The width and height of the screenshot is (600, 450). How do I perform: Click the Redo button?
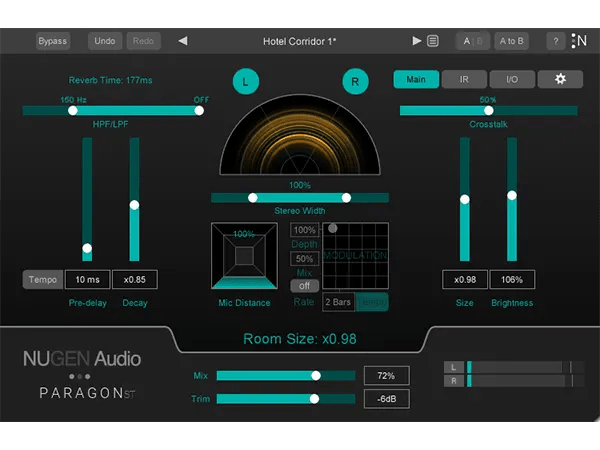click(x=143, y=41)
